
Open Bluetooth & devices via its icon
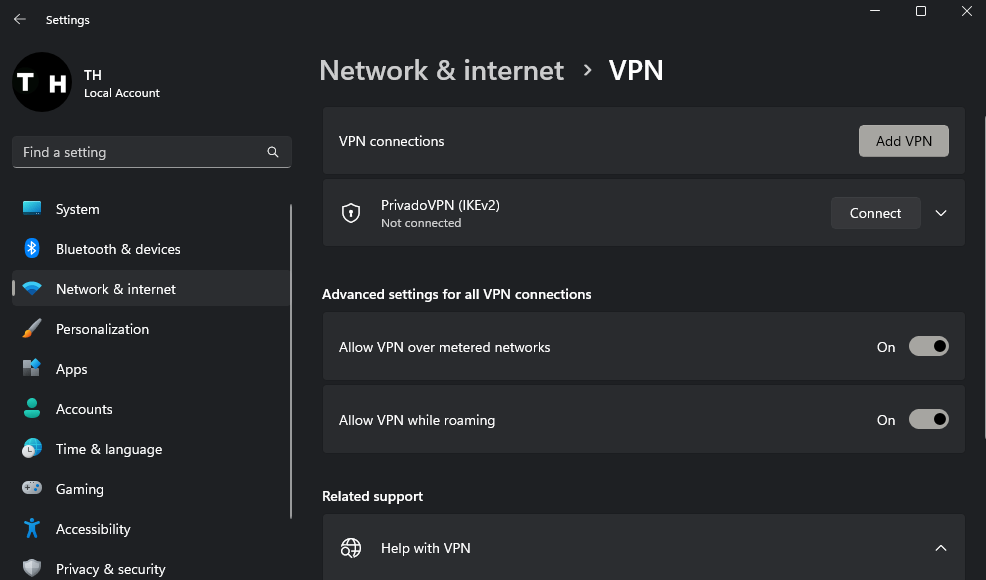[32, 249]
